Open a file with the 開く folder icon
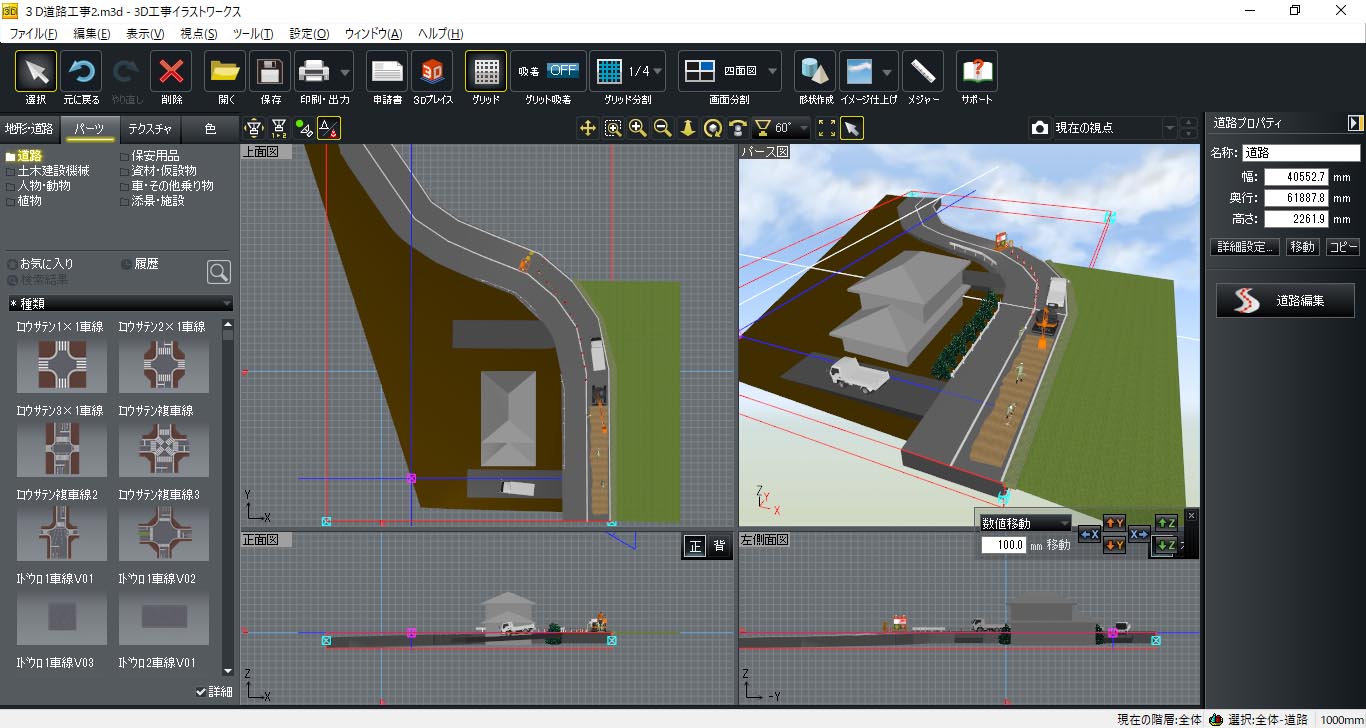 225,71
